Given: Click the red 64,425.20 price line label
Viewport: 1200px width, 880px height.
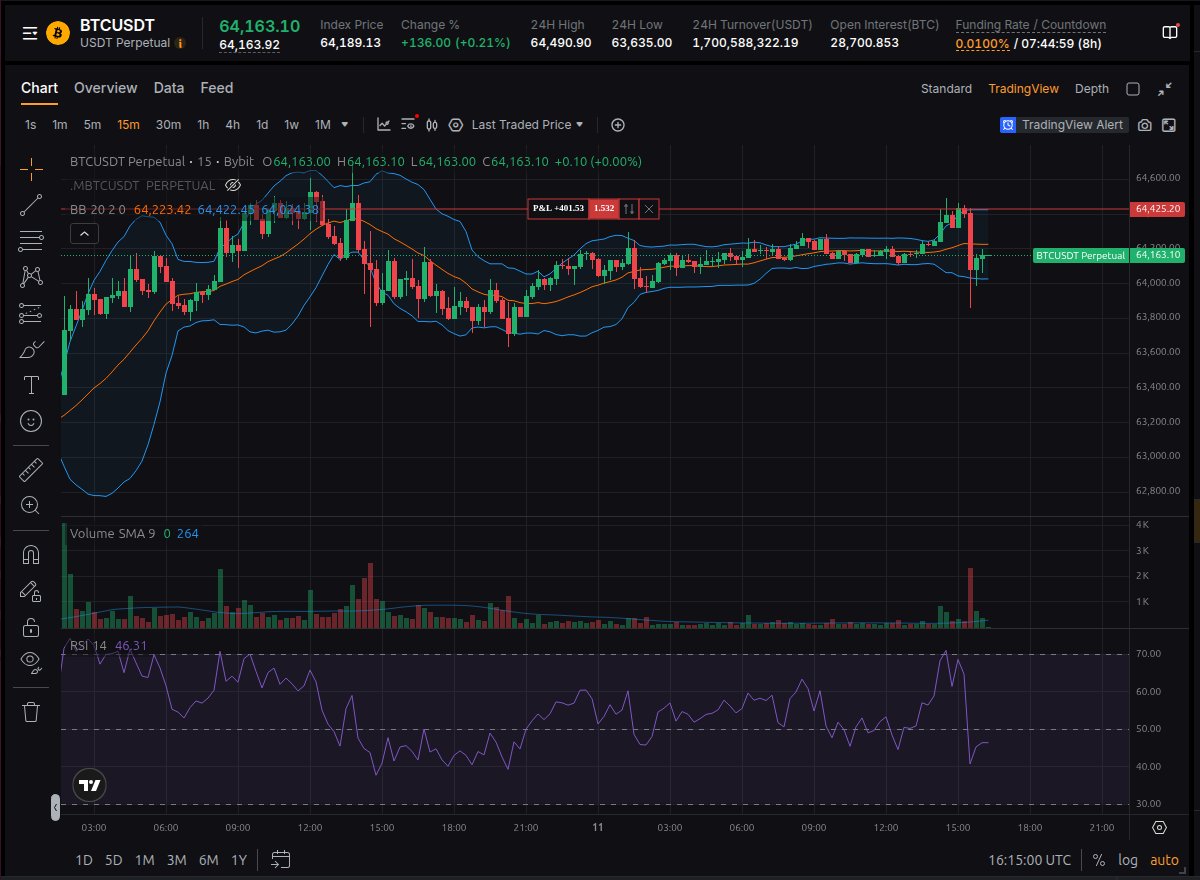Looking at the screenshot, I should pyautogui.click(x=1157, y=209).
